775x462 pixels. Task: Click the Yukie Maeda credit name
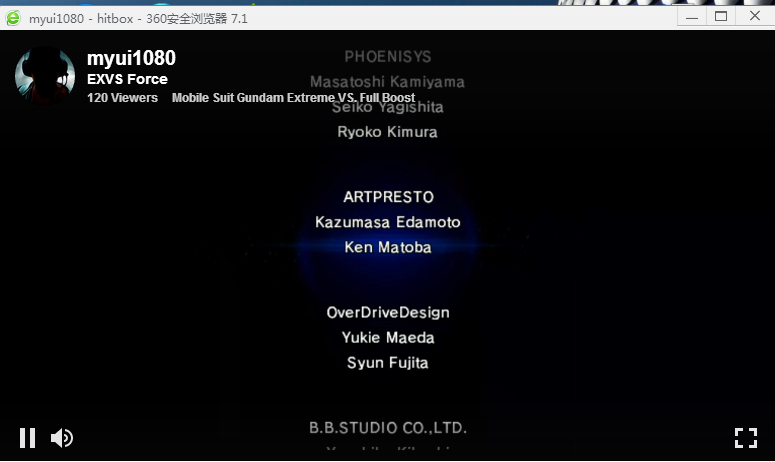click(388, 338)
